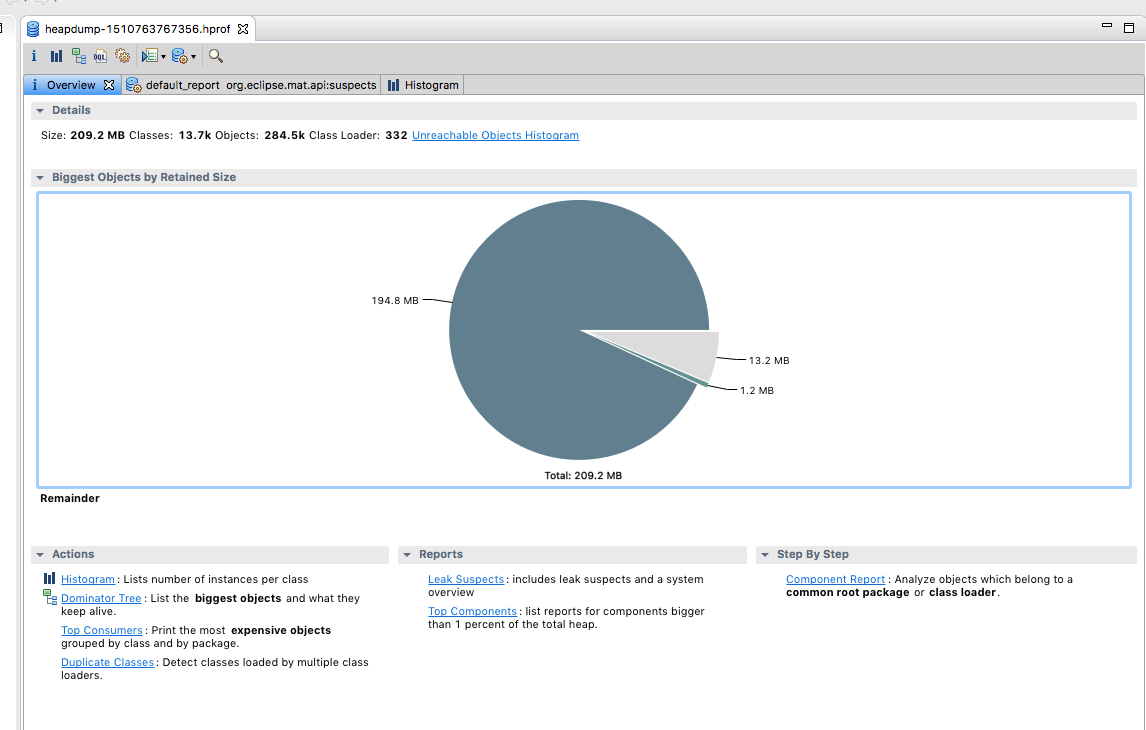Collapse Biggest Objects by Retained Size section
1146x730 pixels.
[40, 177]
